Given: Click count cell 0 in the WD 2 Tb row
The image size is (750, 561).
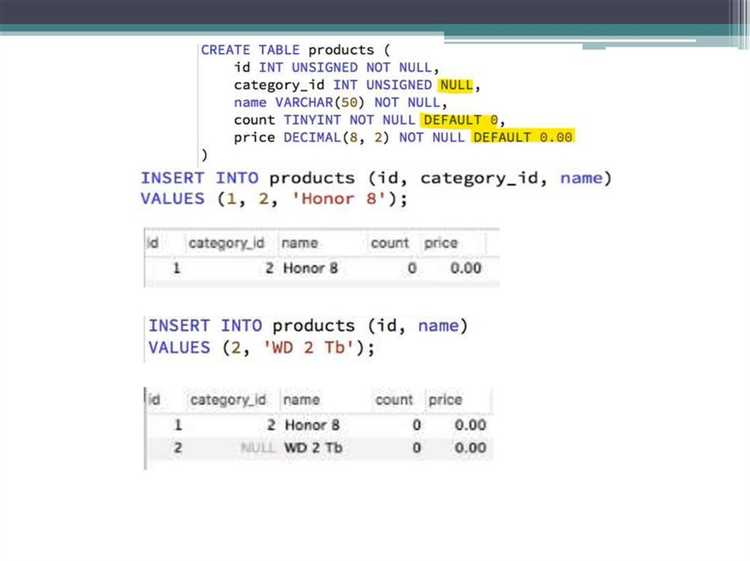Looking at the screenshot, I should pyautogui.click(x=417, y=448).
